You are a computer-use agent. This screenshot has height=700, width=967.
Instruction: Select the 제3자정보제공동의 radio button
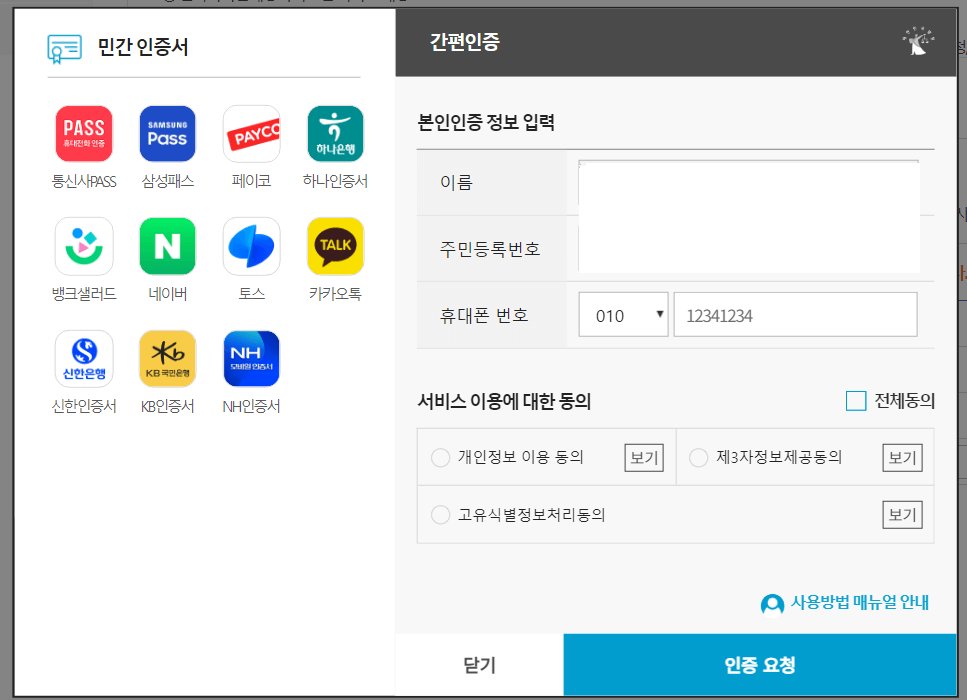(698, 458)
